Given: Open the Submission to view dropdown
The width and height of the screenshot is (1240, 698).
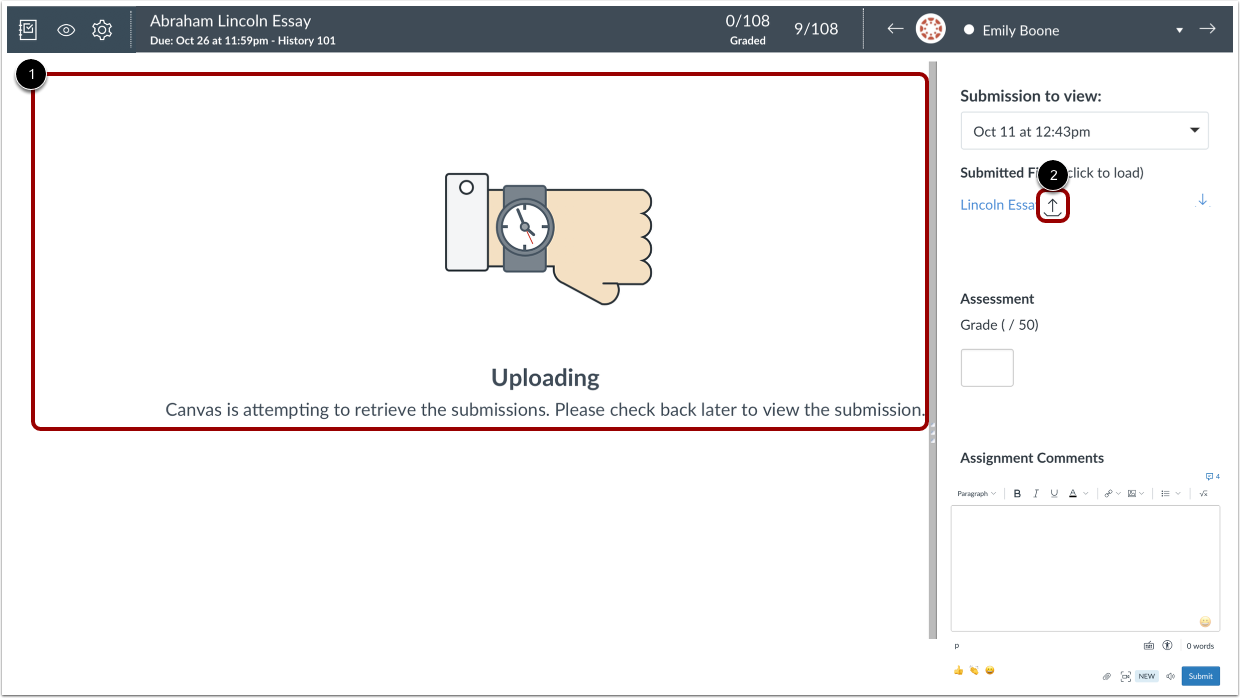Looking at the screenshot, I should (1085, 130).
